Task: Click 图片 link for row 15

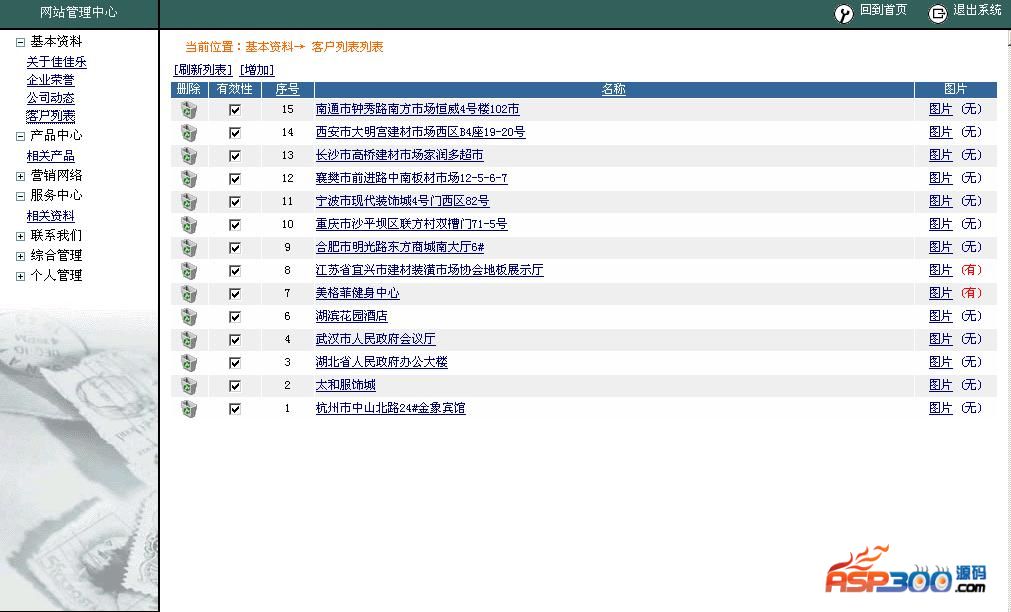Action: [941, 110]
